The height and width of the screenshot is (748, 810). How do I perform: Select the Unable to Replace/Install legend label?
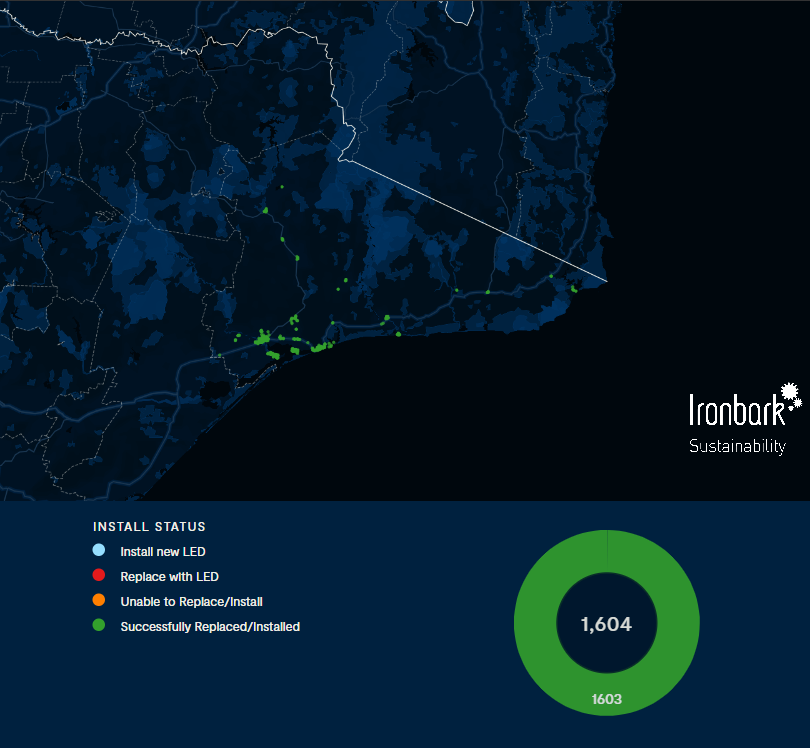[192, 602]
